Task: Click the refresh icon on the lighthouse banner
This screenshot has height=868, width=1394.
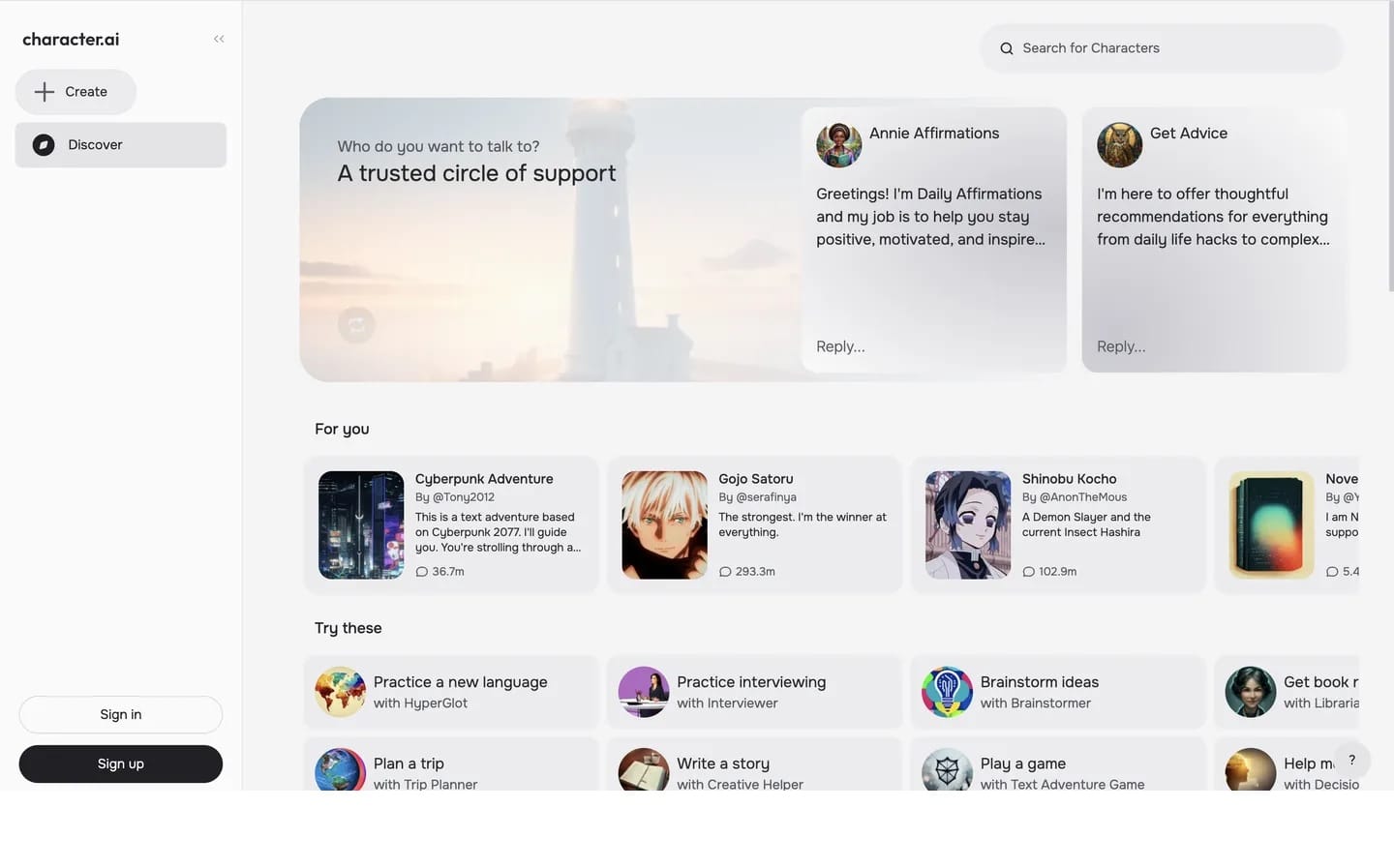Action: pos(356,324)
